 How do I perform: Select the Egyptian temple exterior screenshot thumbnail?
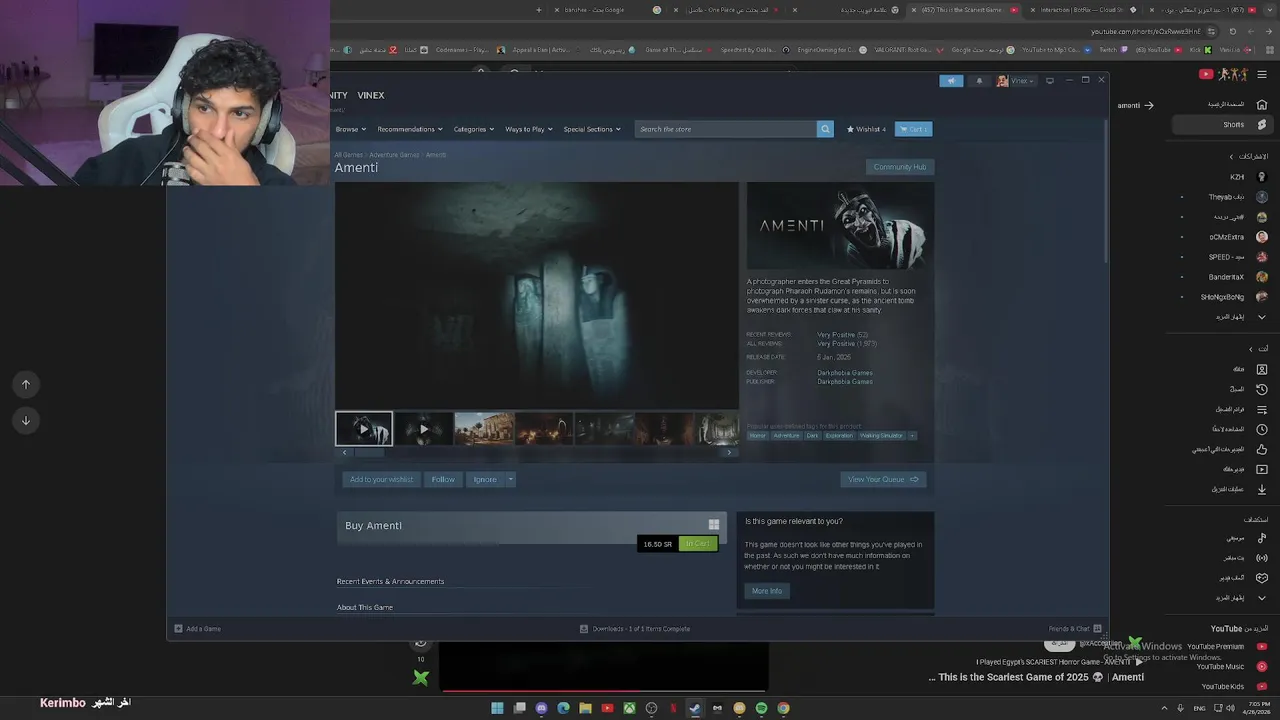point(484,429)
